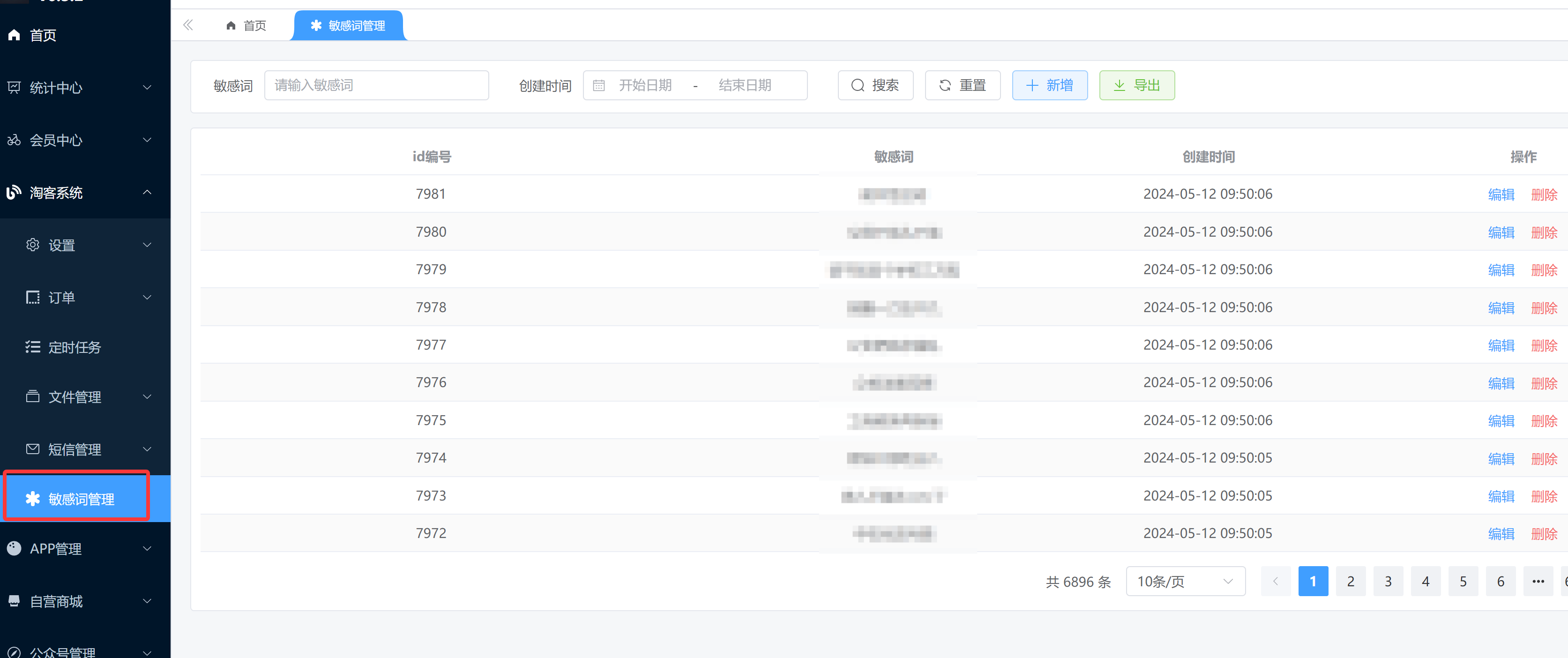The width and height of the screenshot is (1568, 658).
Task: Click the home icon in sidebar 首页
Action: (x=14, y=35)
